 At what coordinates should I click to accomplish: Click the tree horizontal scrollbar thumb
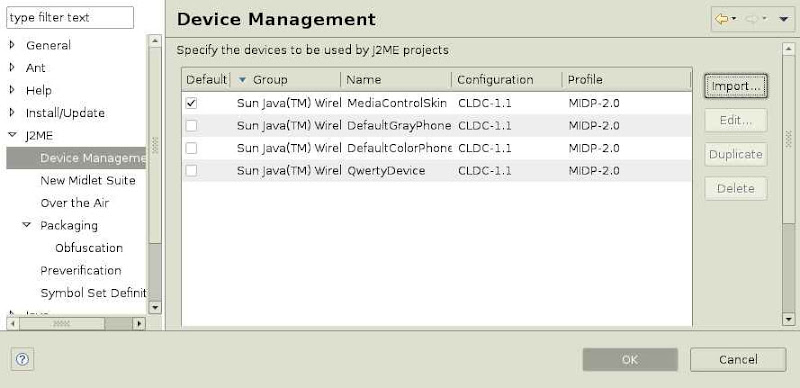pos(62,324)
